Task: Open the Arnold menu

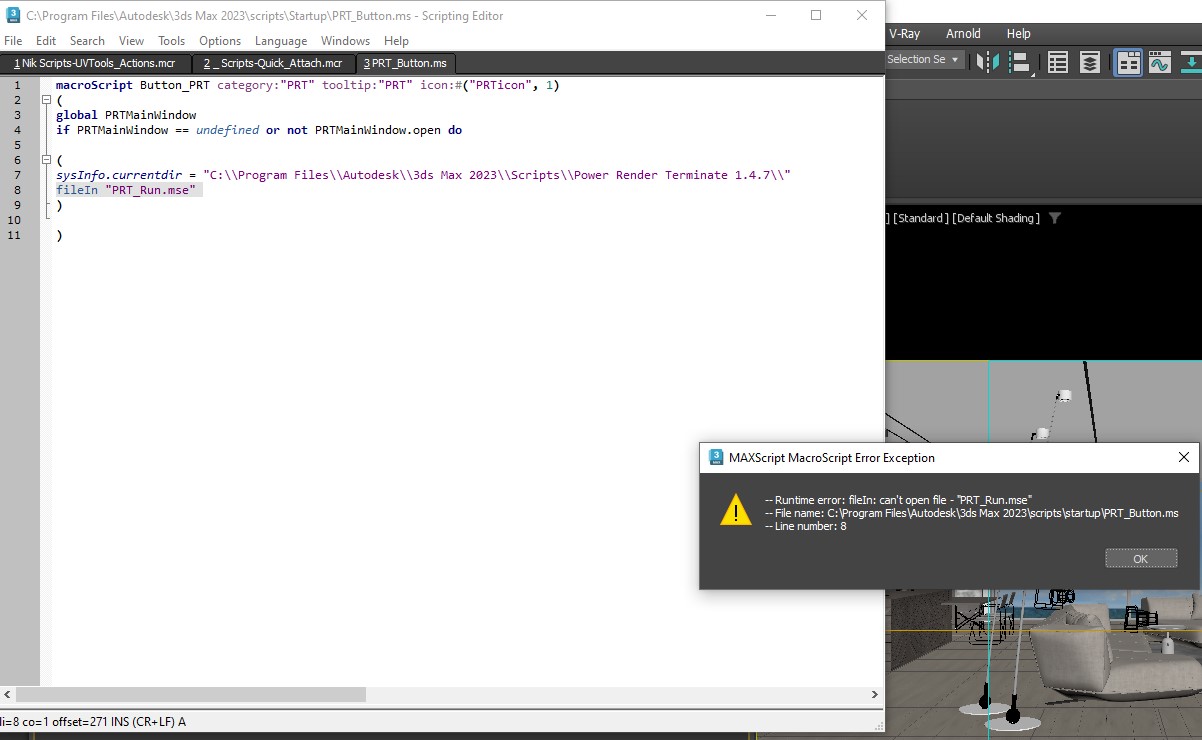Action: click(963, 33)
